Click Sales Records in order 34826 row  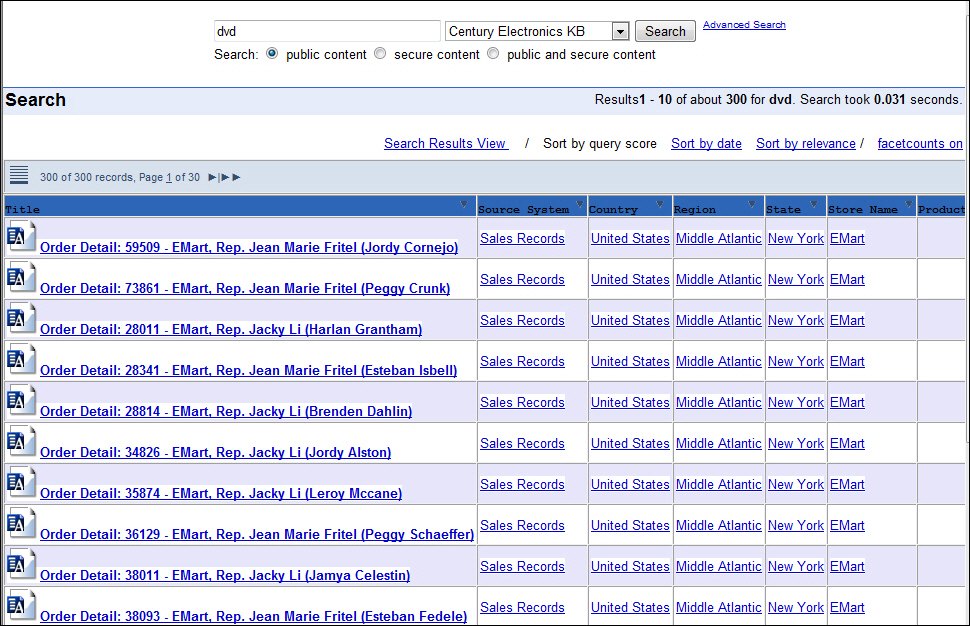(x=522, y=444)
